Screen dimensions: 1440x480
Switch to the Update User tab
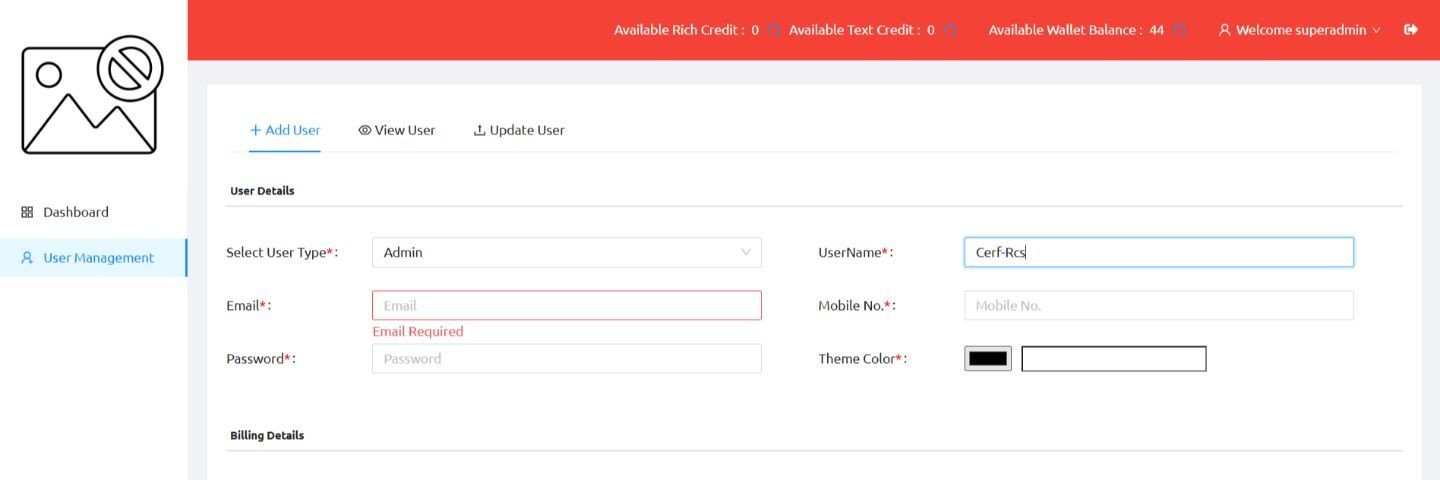[519, 130]
